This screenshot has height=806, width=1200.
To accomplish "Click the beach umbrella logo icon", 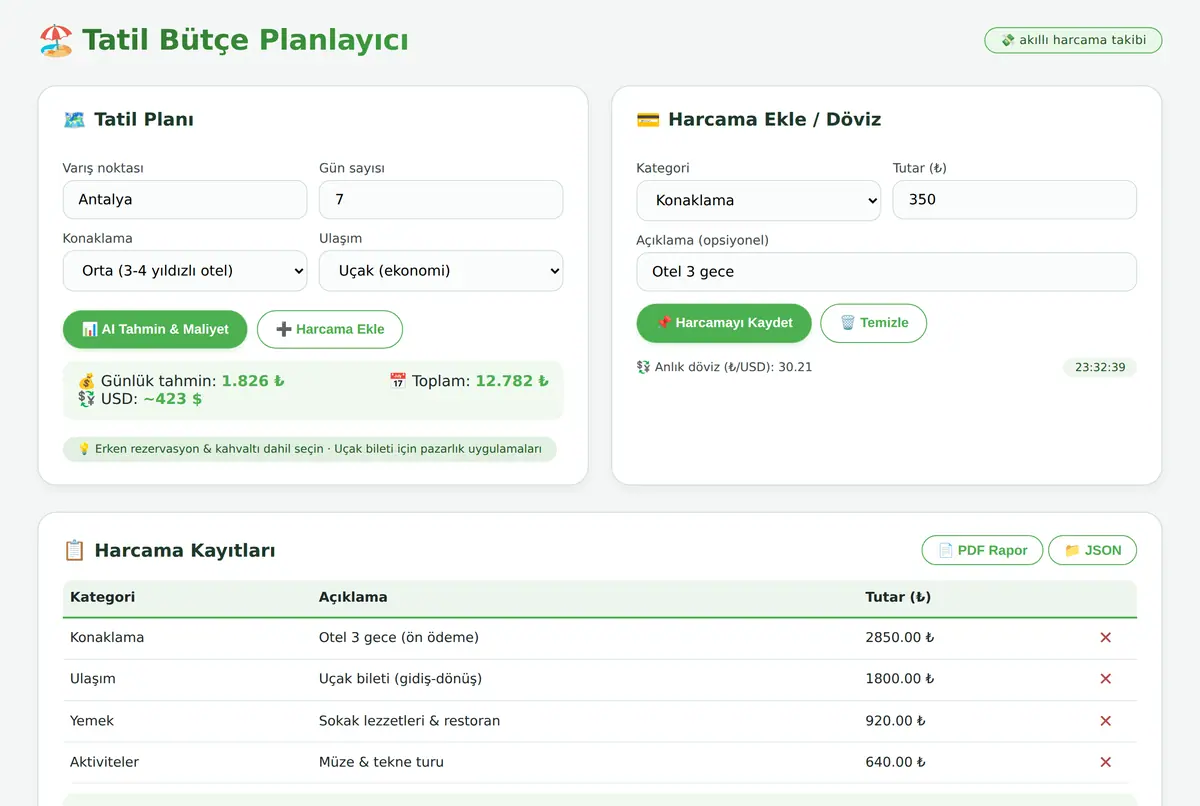I will 56,41.
